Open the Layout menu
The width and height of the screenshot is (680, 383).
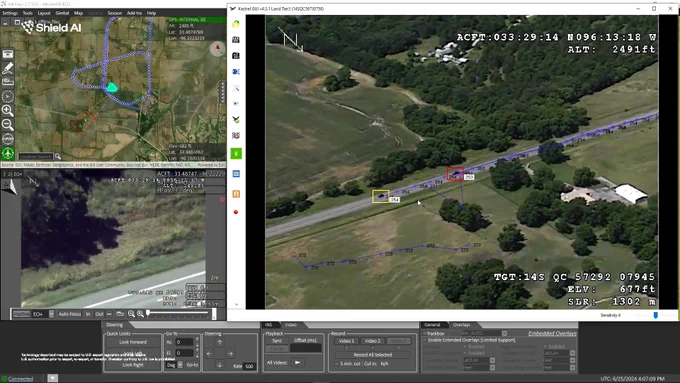[x=44, y=13]
